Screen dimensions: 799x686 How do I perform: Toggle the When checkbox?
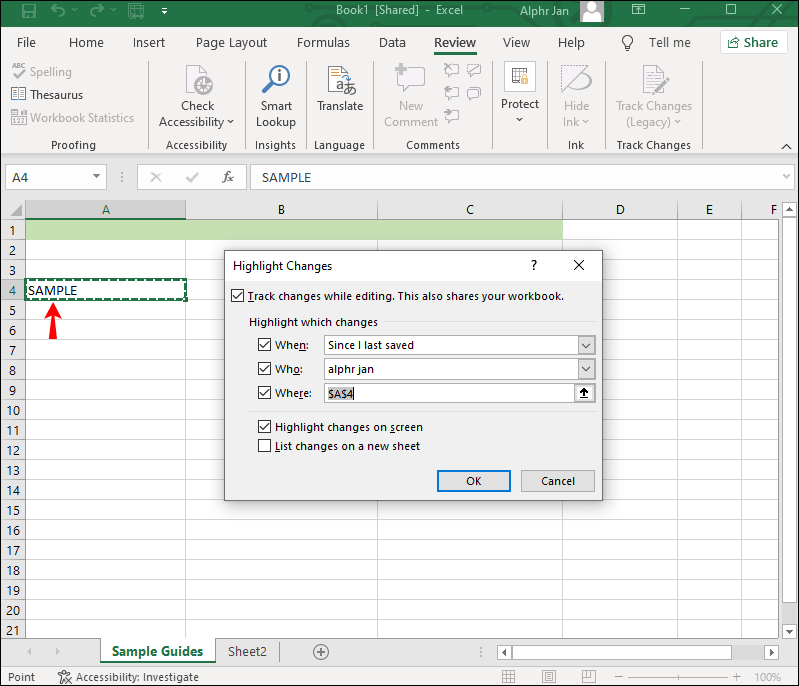(x=264, y=345)
